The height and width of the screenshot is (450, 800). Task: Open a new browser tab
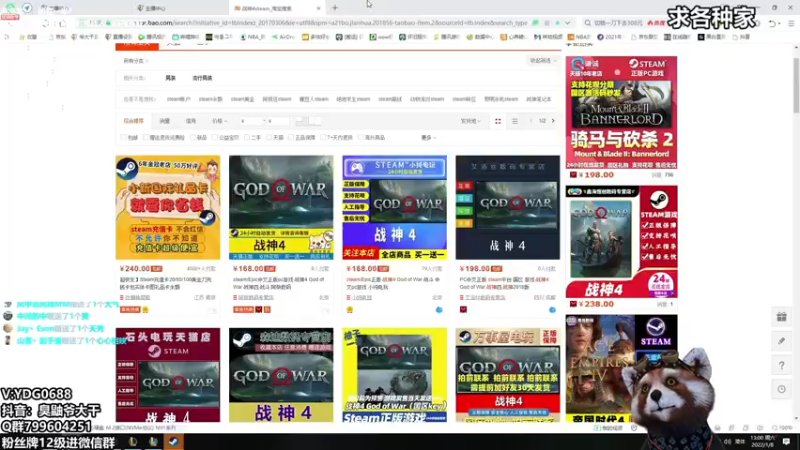pos(335,8)
